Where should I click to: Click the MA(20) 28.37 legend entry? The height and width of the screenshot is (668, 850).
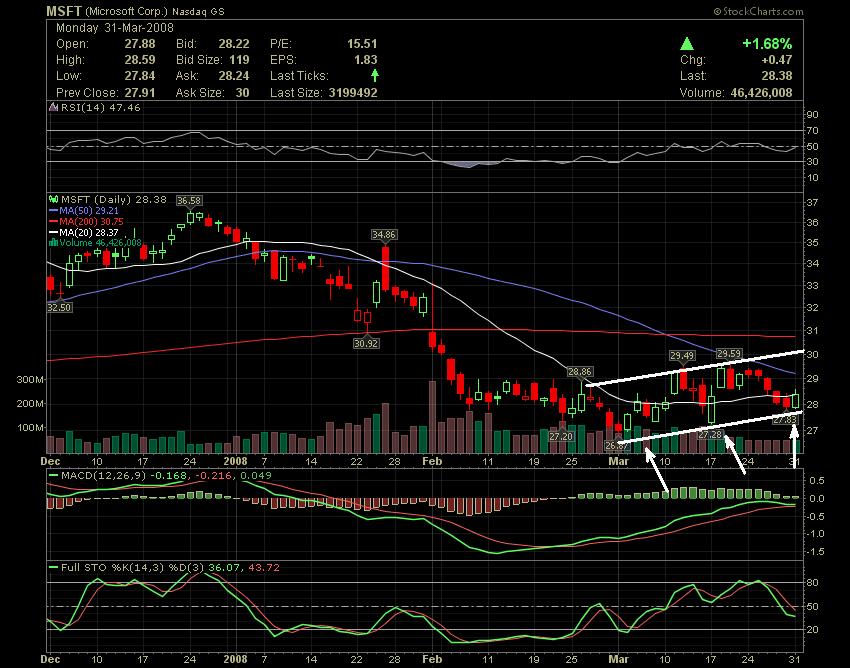(x=89, y=232)
